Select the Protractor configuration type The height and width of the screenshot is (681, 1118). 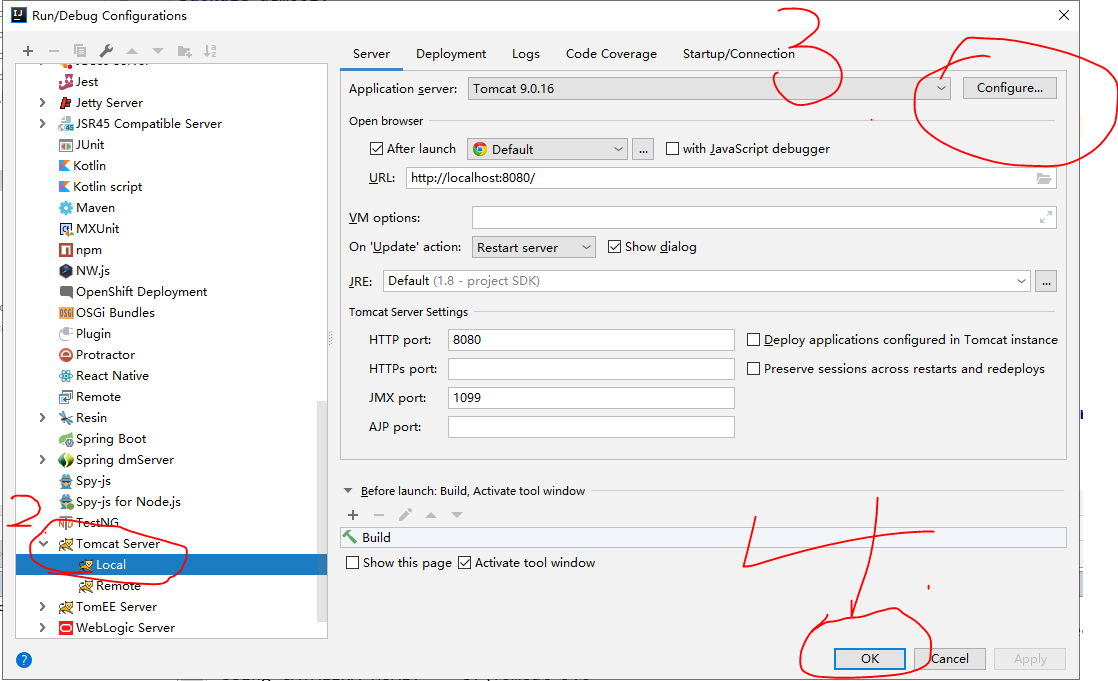point(96,354)
